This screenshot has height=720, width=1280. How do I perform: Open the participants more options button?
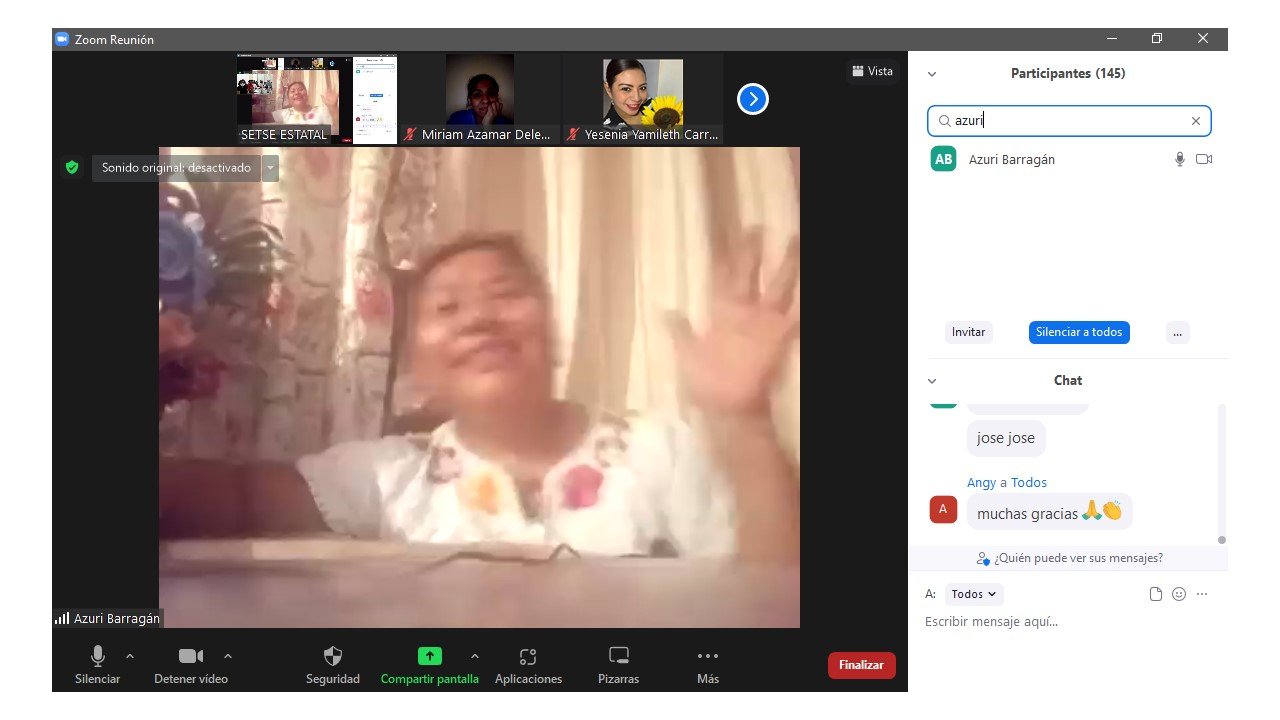(1178, 332)
